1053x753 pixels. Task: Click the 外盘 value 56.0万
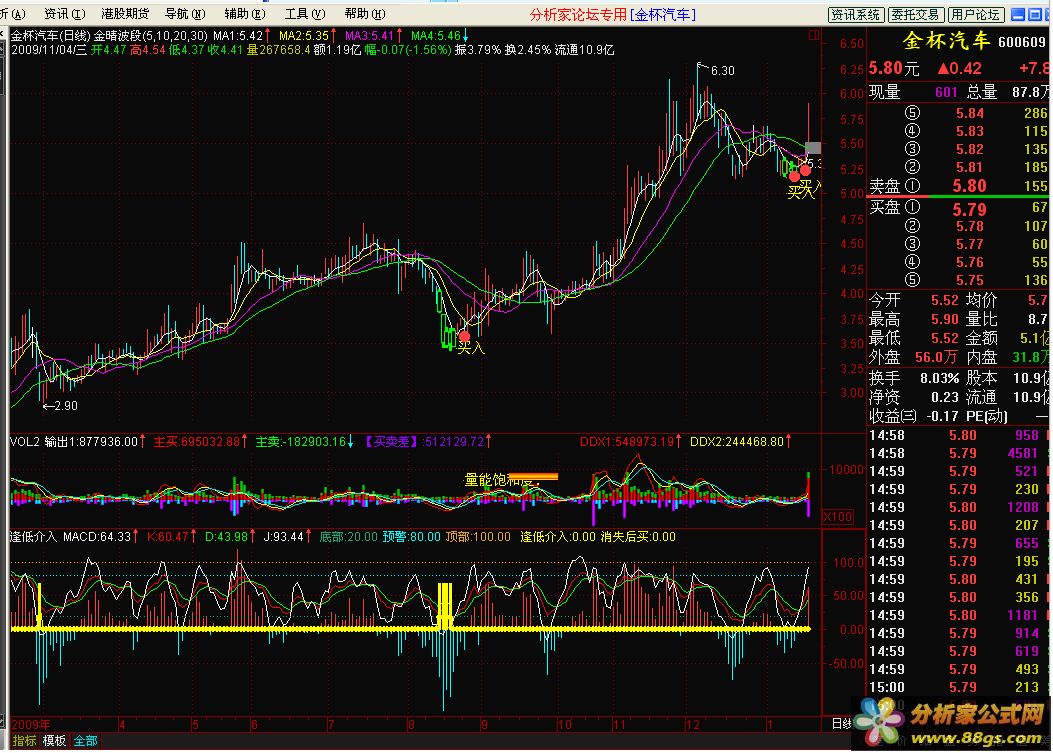(936, 357)
